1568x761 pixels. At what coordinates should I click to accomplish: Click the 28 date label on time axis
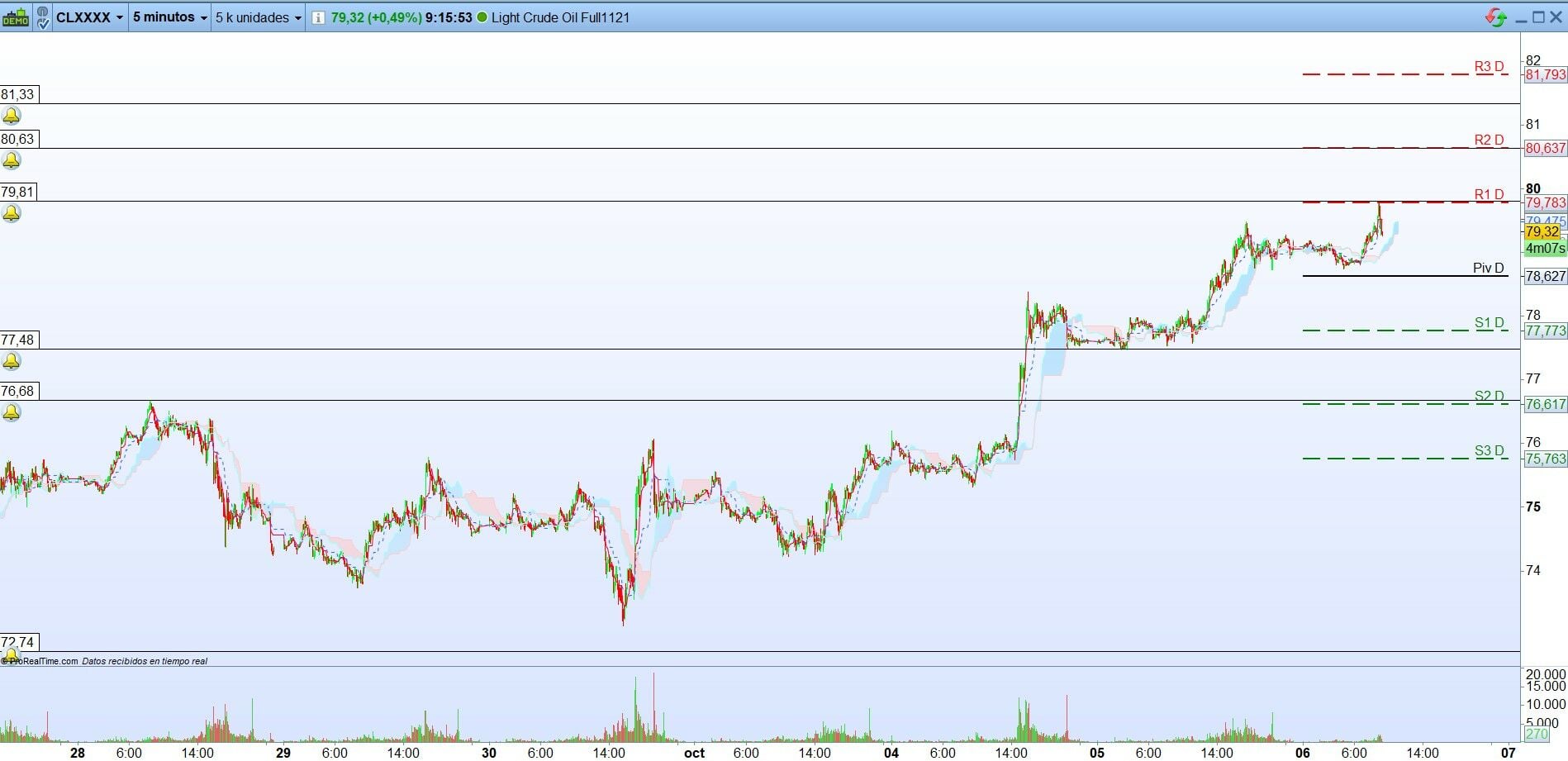[x=78, y=753]
